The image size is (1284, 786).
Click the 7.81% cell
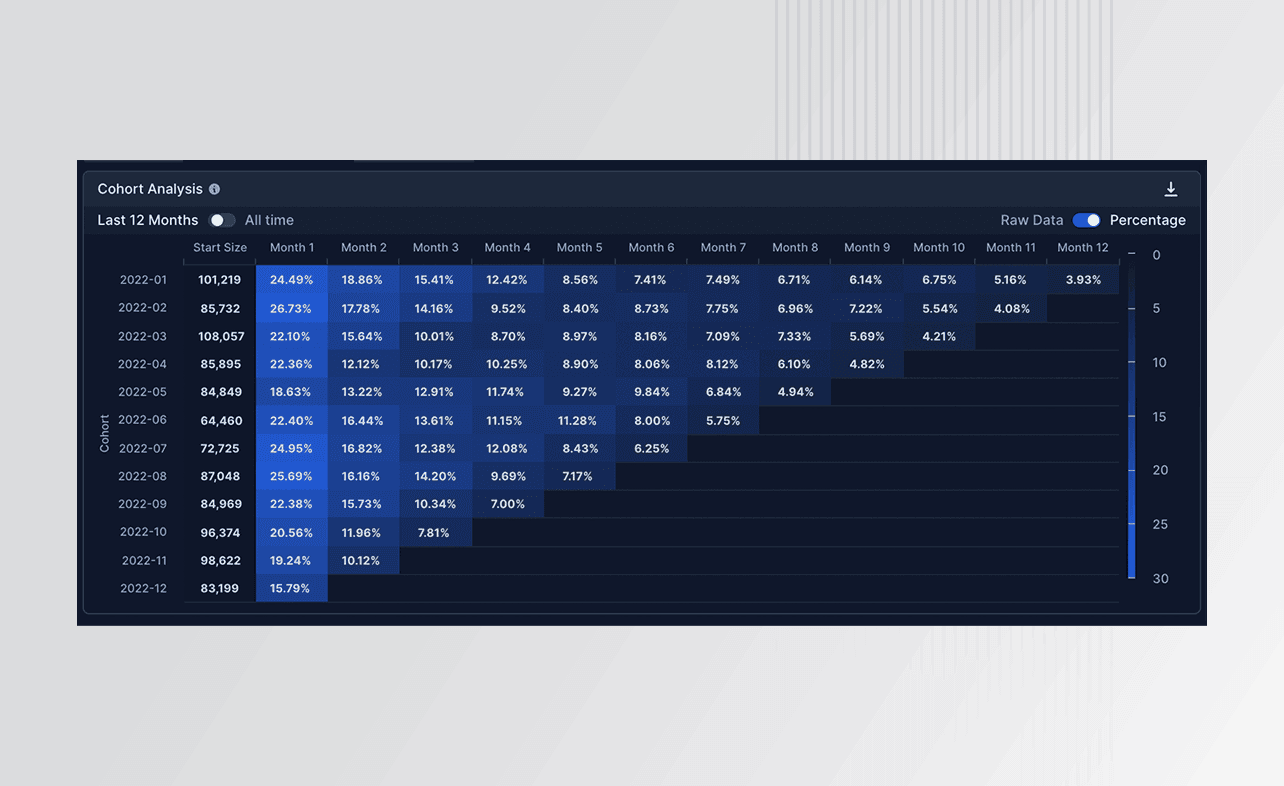tap(435, 532)
